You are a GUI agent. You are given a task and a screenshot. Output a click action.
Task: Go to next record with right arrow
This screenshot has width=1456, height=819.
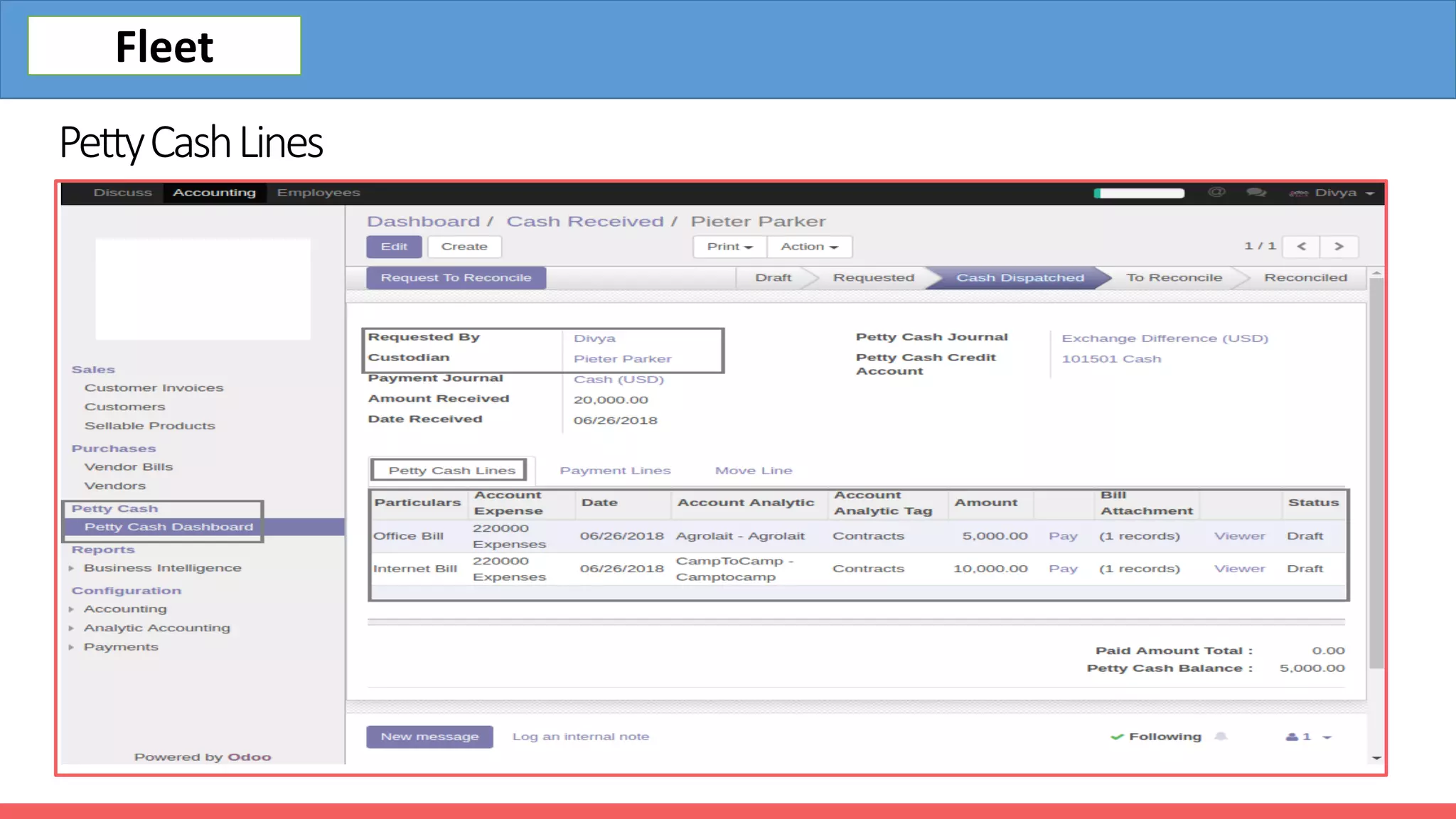pos(1339,246)
